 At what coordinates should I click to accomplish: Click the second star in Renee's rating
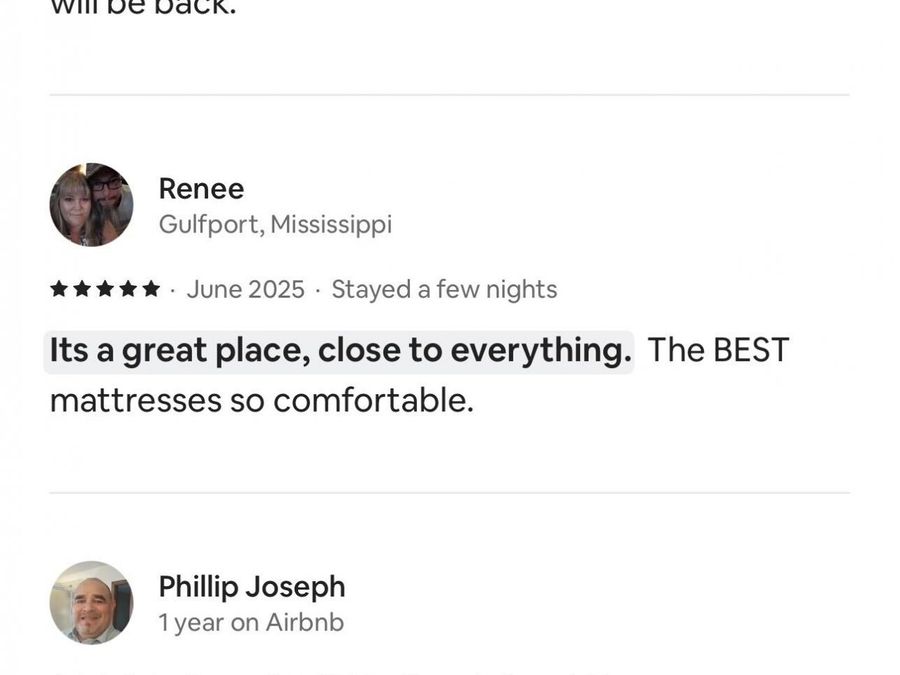[x=82, y=290]
